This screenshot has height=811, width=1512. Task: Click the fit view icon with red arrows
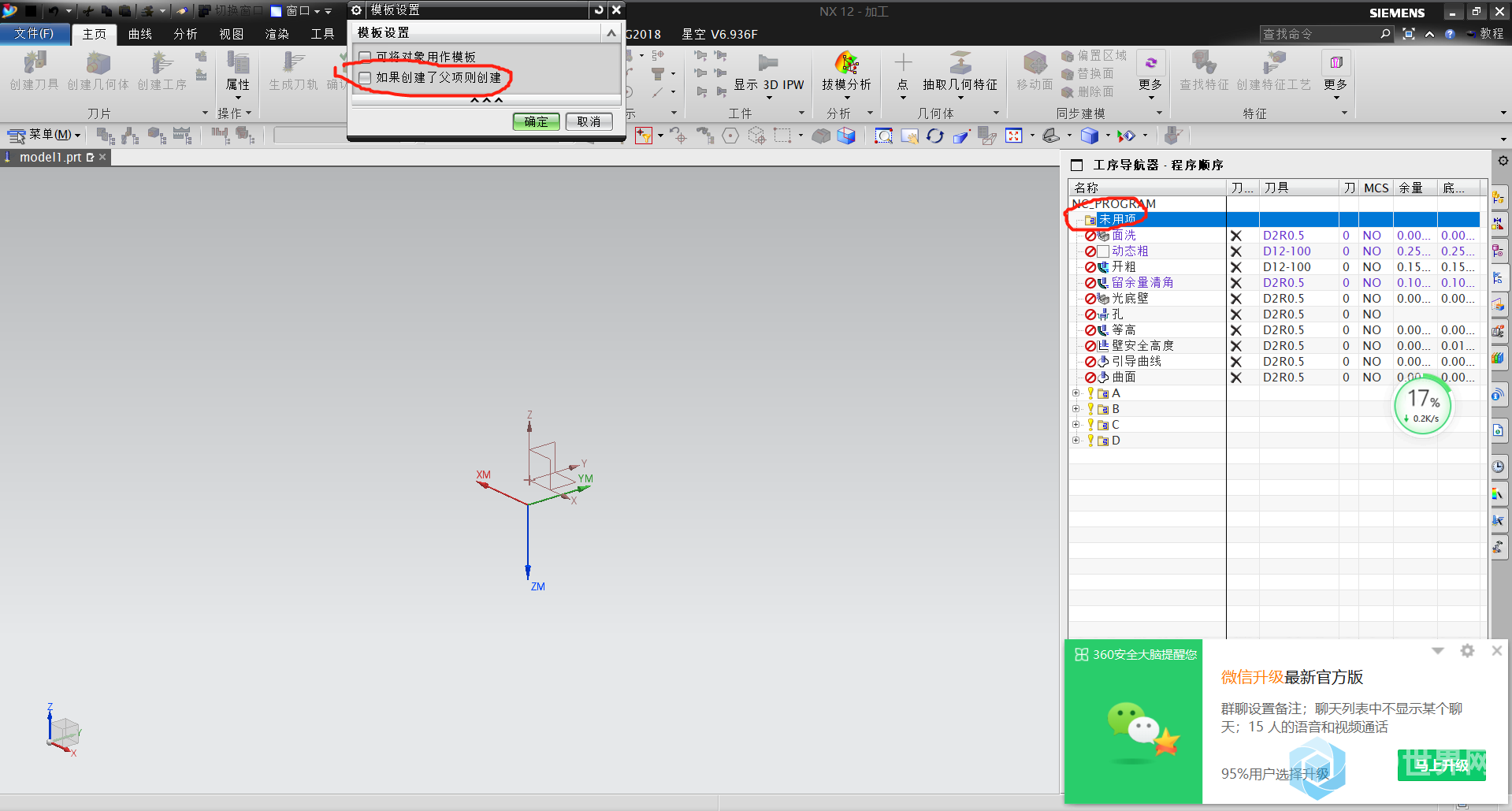(1013, 136)
